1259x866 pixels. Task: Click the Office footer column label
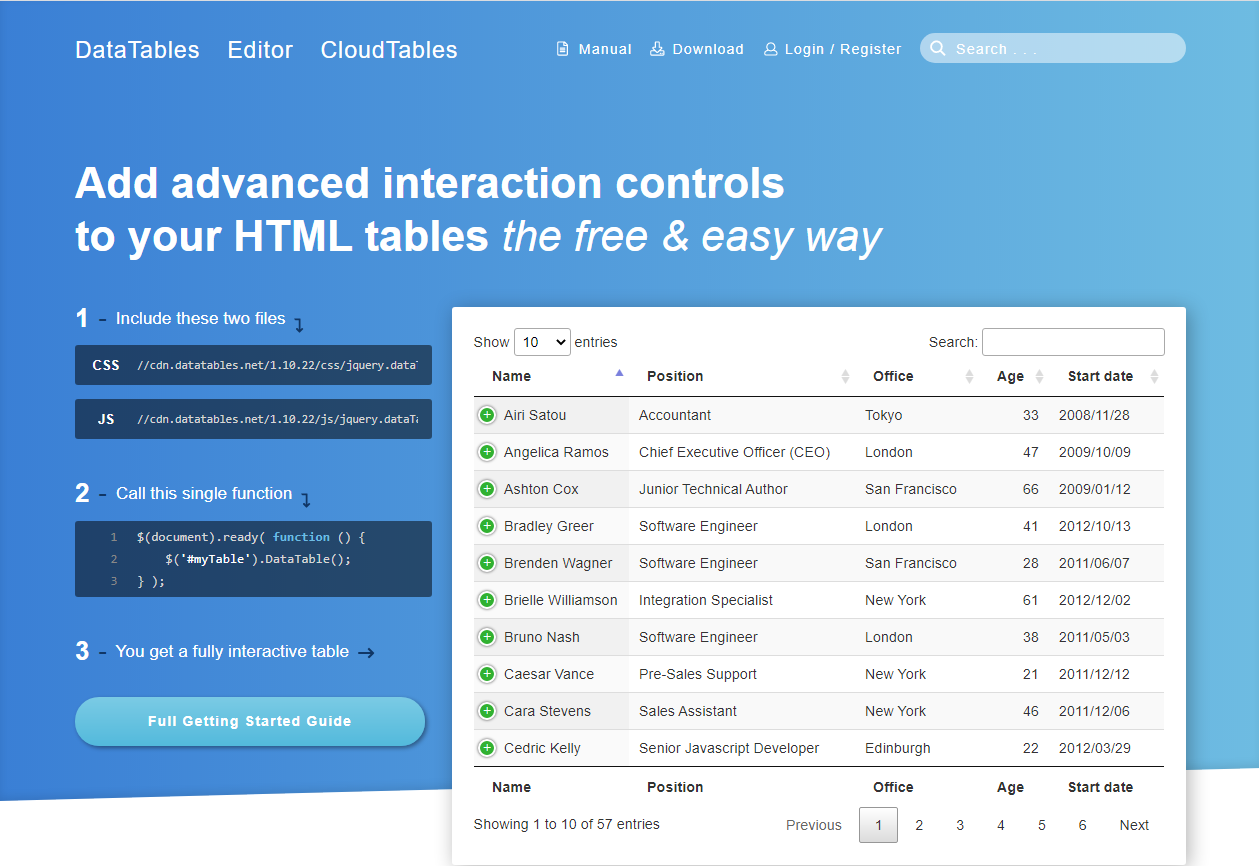[893, 787]
